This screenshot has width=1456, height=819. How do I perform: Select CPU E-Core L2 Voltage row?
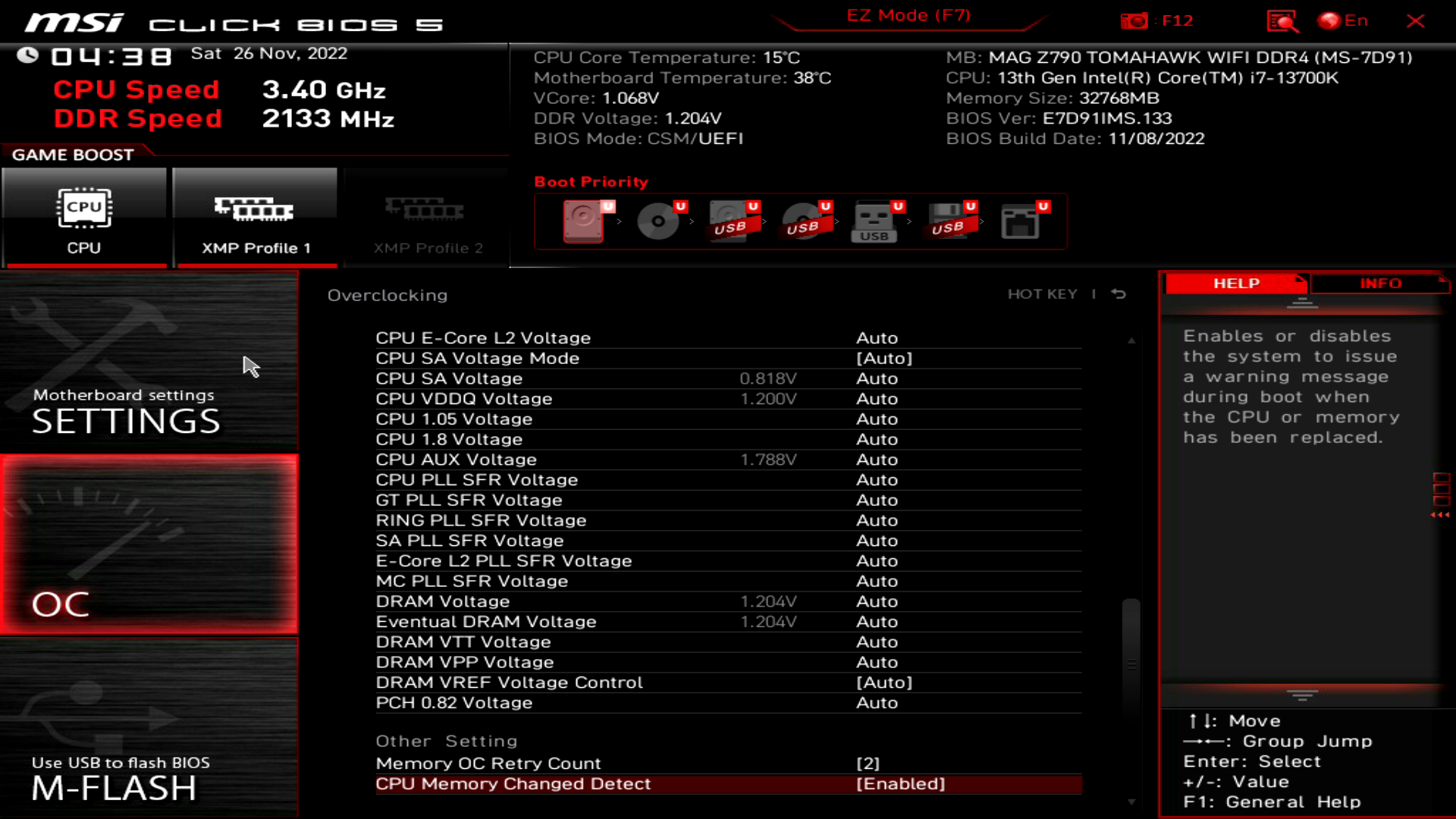point(729,338)
